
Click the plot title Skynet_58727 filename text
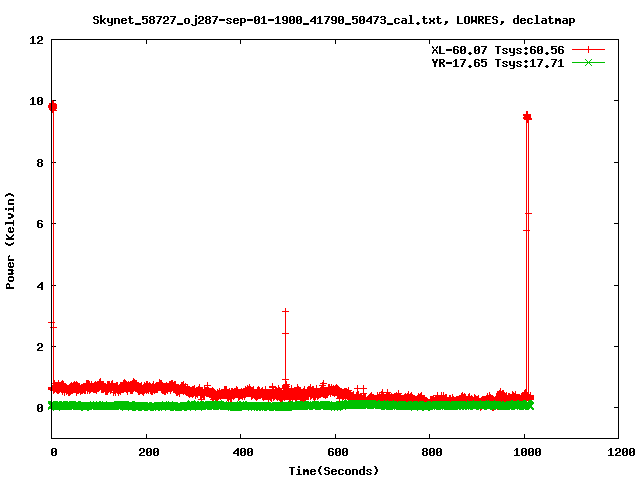coord(333,20)
